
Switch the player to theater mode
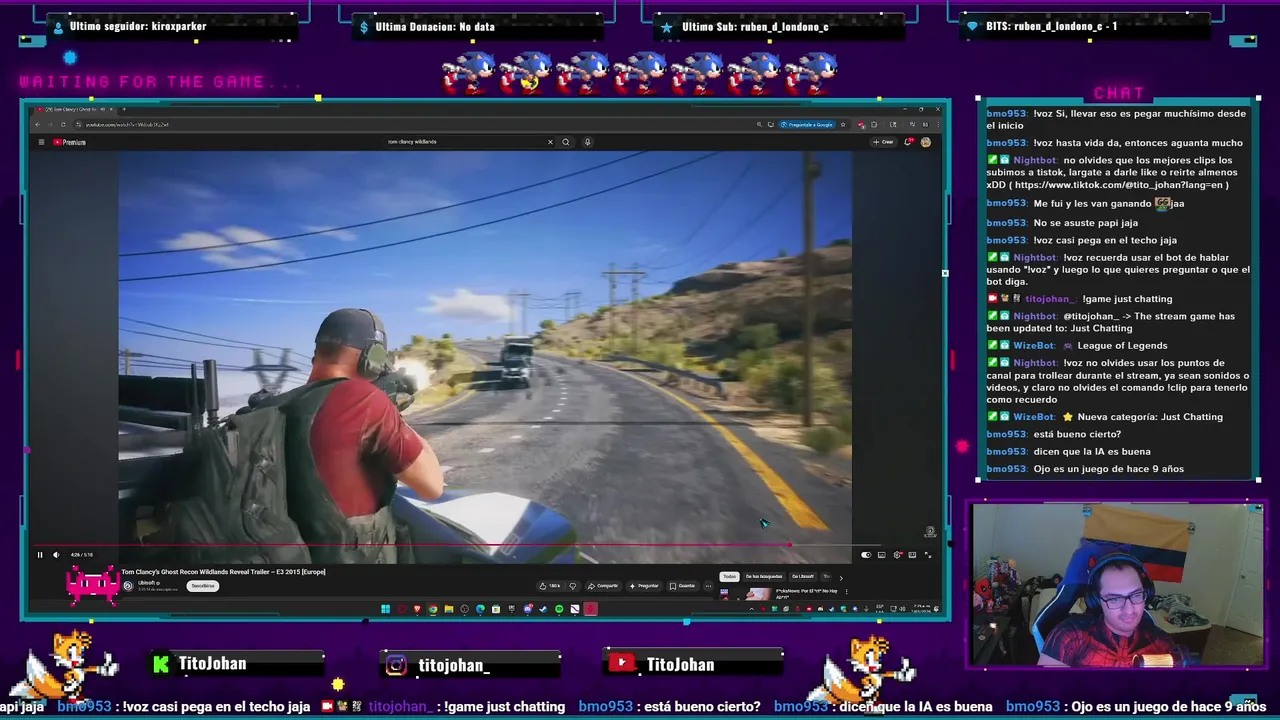tap(912, 555)
